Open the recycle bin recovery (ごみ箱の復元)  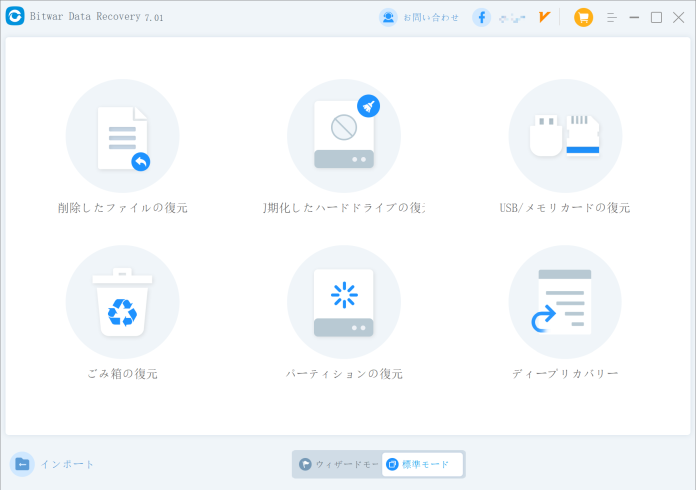(x=122, y=302)
